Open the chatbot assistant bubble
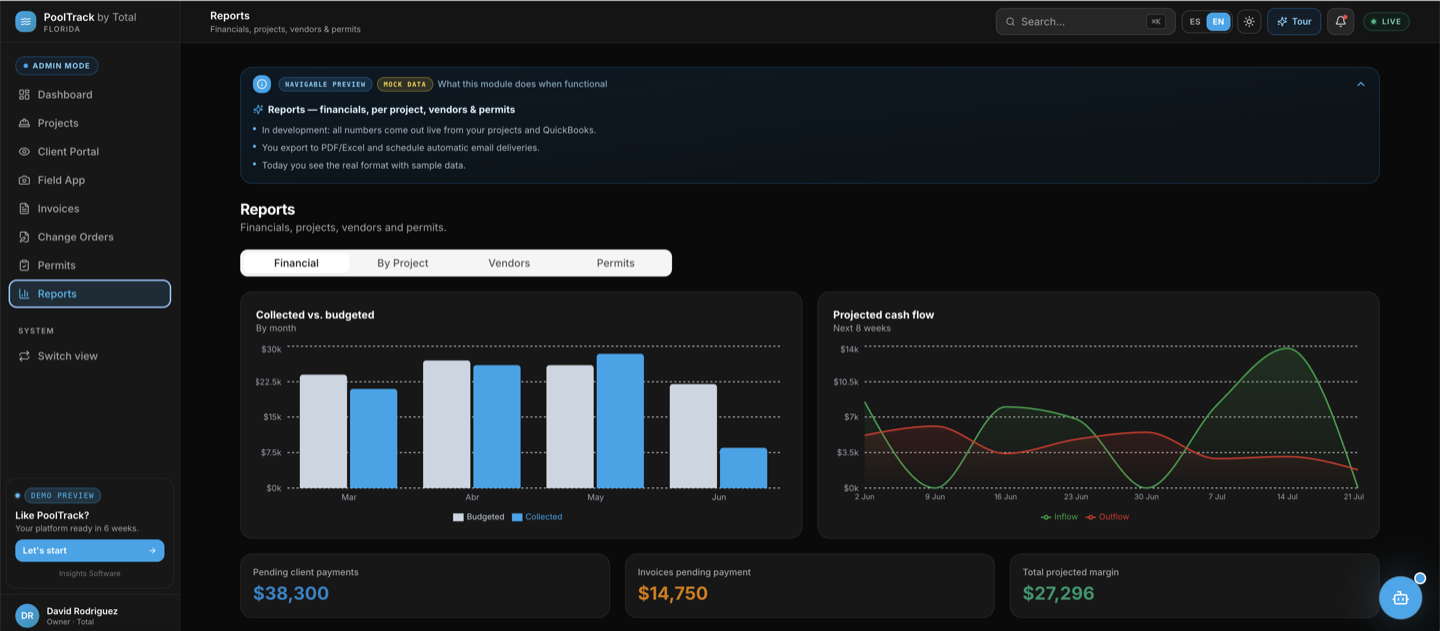 [x=1400, y=598]
